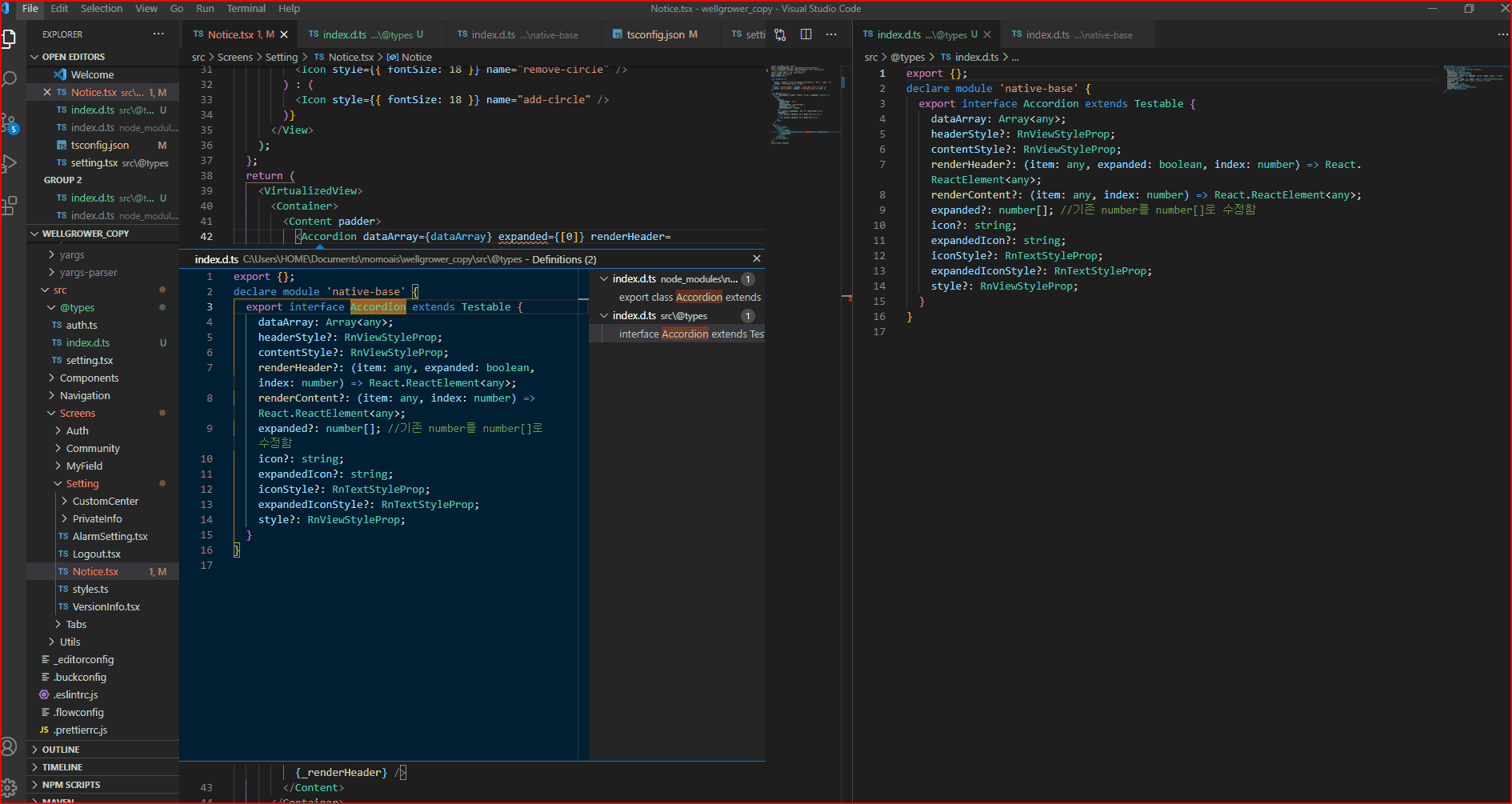Screen dimensions: 1512x804
Task: Close the peek definitions panel
Action: [x=756, y=258]
